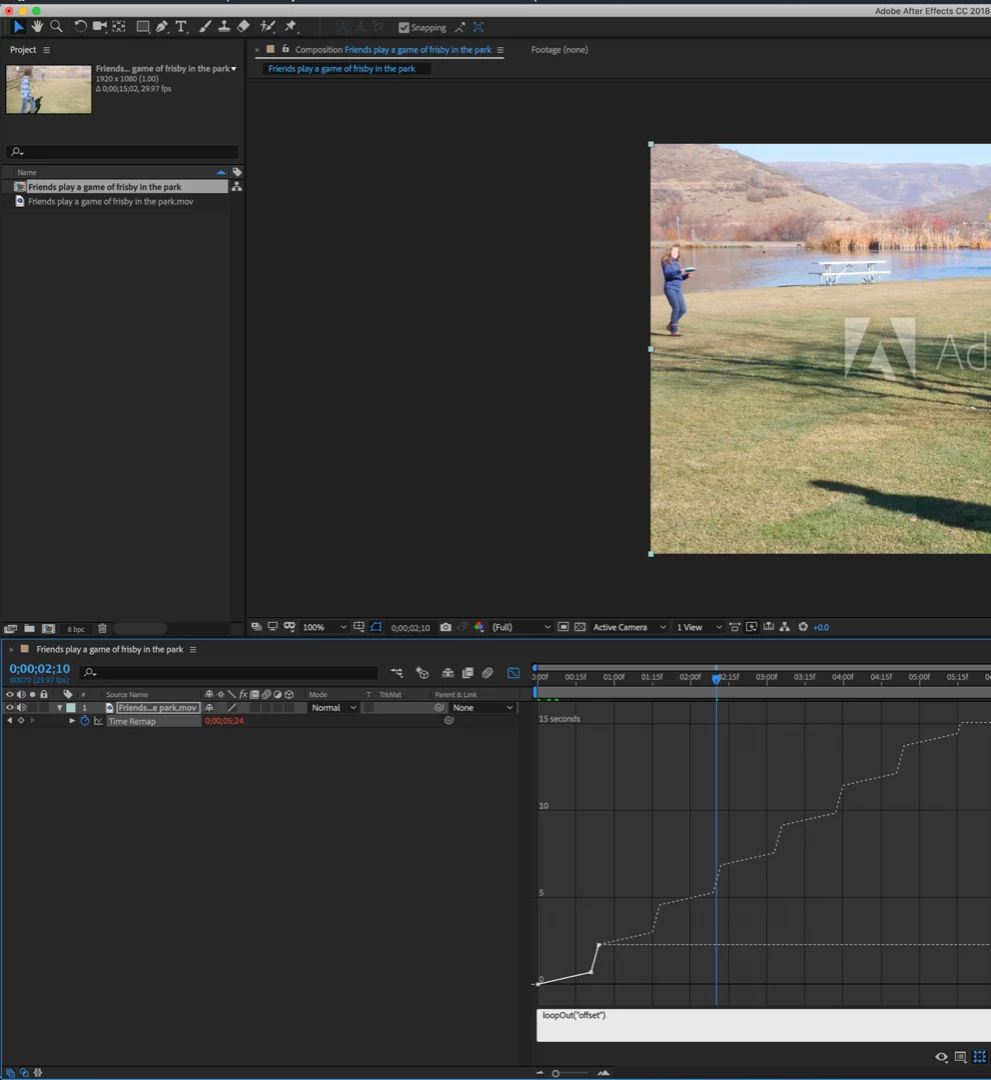Select the Rectangle shape tool
This screenshot has height=1080, width=991.
tap(143, 26)
